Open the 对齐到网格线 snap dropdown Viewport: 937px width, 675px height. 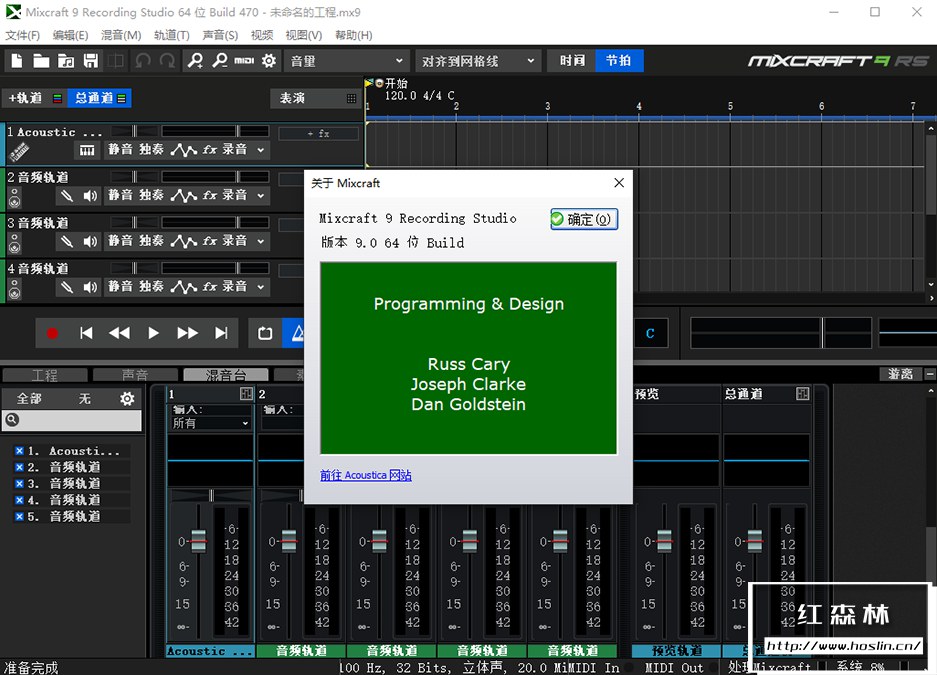pos(479,61)
